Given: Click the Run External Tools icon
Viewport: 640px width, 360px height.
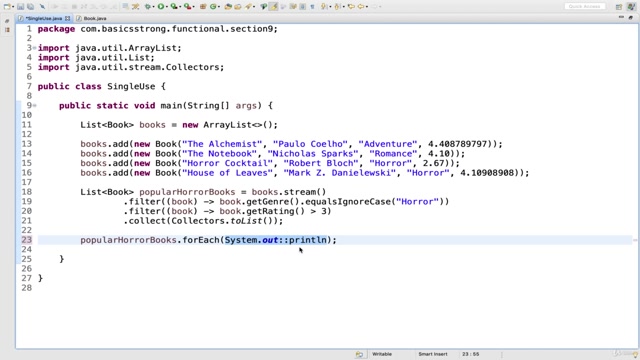Looking at the screenshot, I should (187, 7).
